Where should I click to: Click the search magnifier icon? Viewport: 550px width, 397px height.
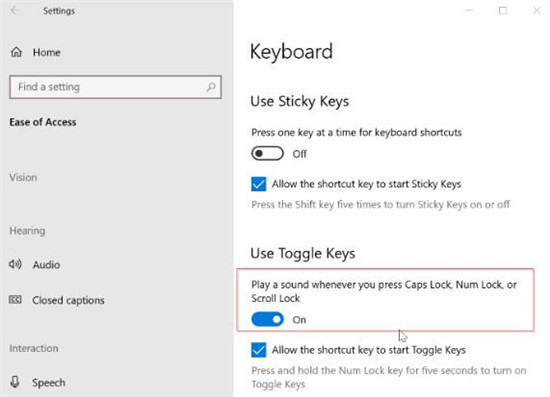(211, 87)
